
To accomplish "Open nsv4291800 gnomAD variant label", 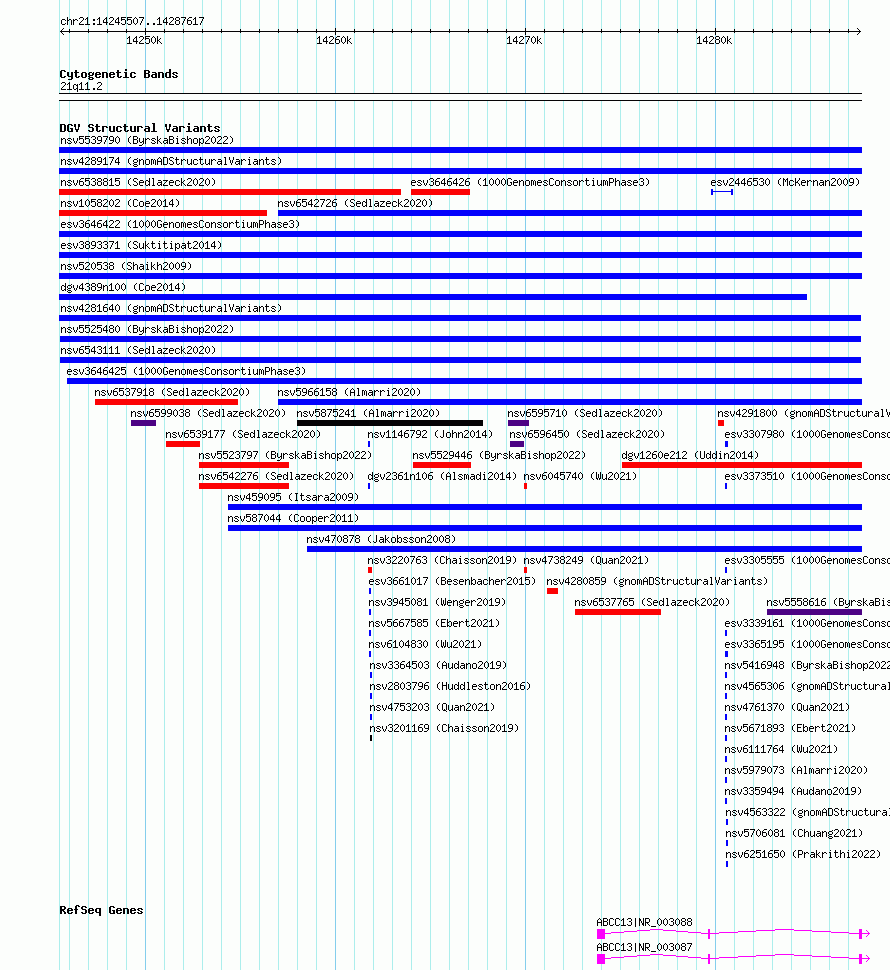I will (x=803, y=414).
